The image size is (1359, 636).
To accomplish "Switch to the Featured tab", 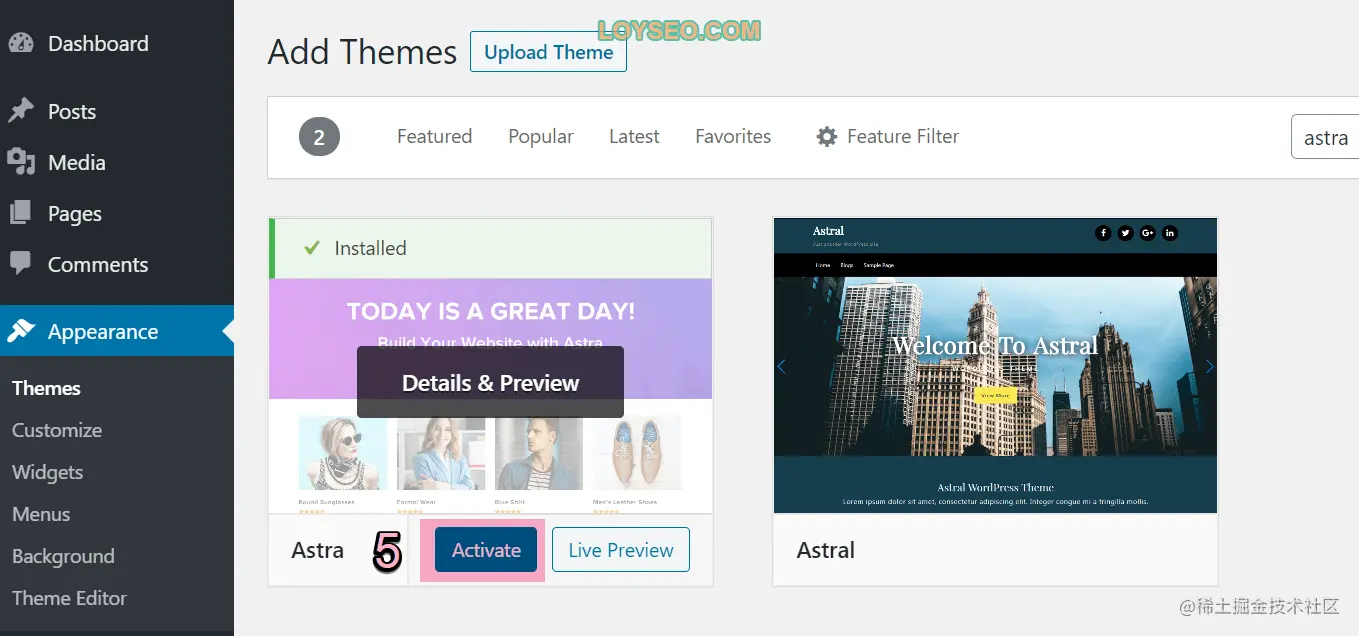I will [434, 136].
